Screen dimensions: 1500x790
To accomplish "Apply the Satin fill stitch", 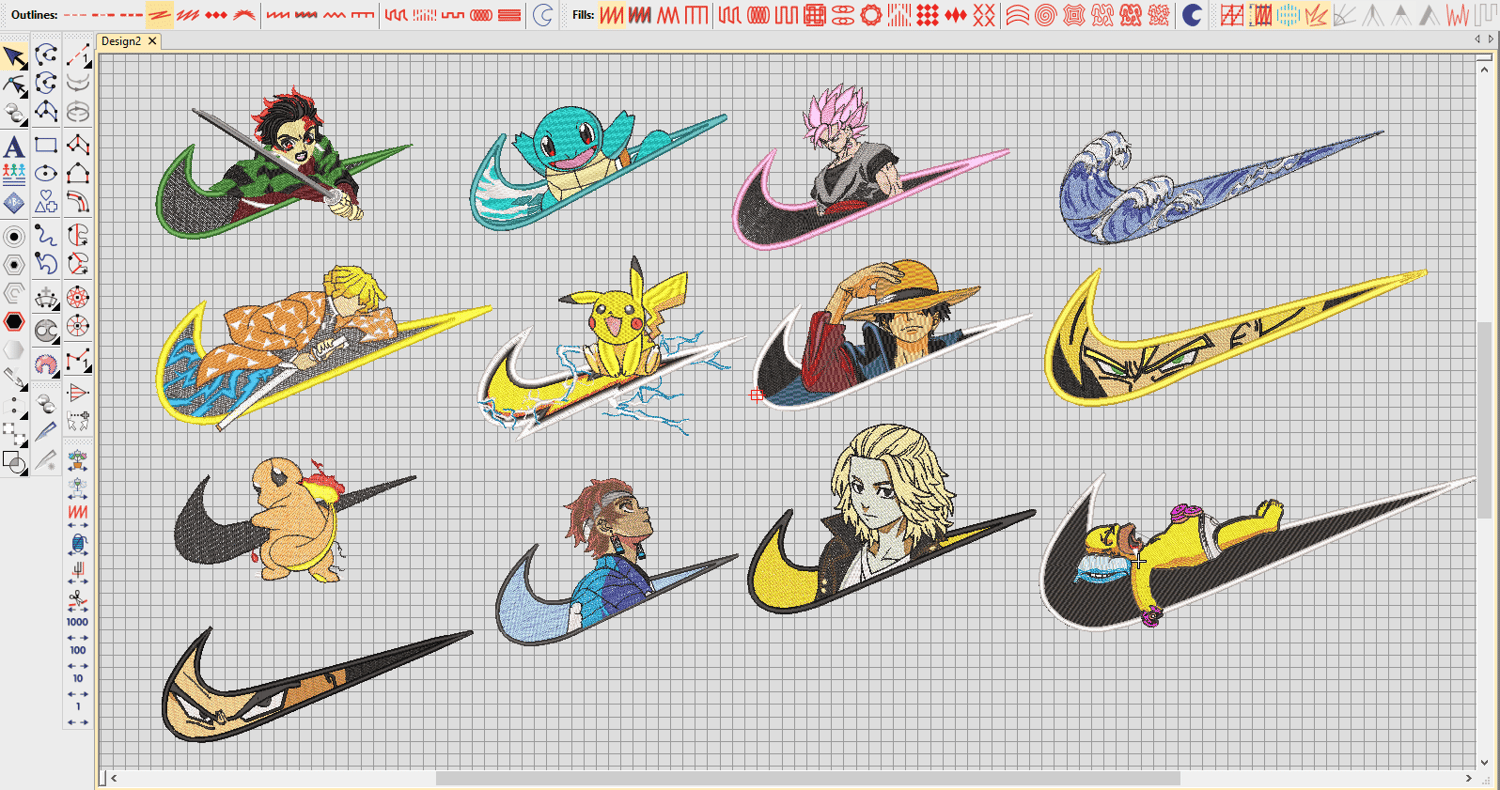I will click(x=611, y=15).
